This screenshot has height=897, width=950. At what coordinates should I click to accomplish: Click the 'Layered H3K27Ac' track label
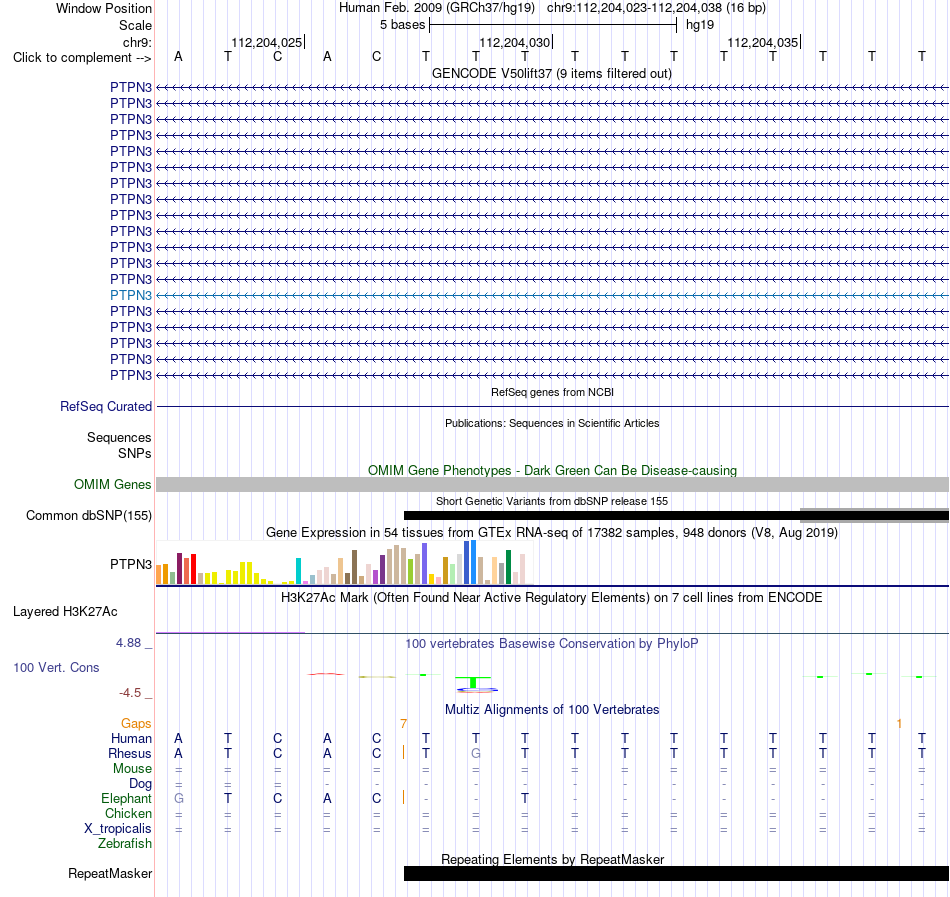click(65, 612)
